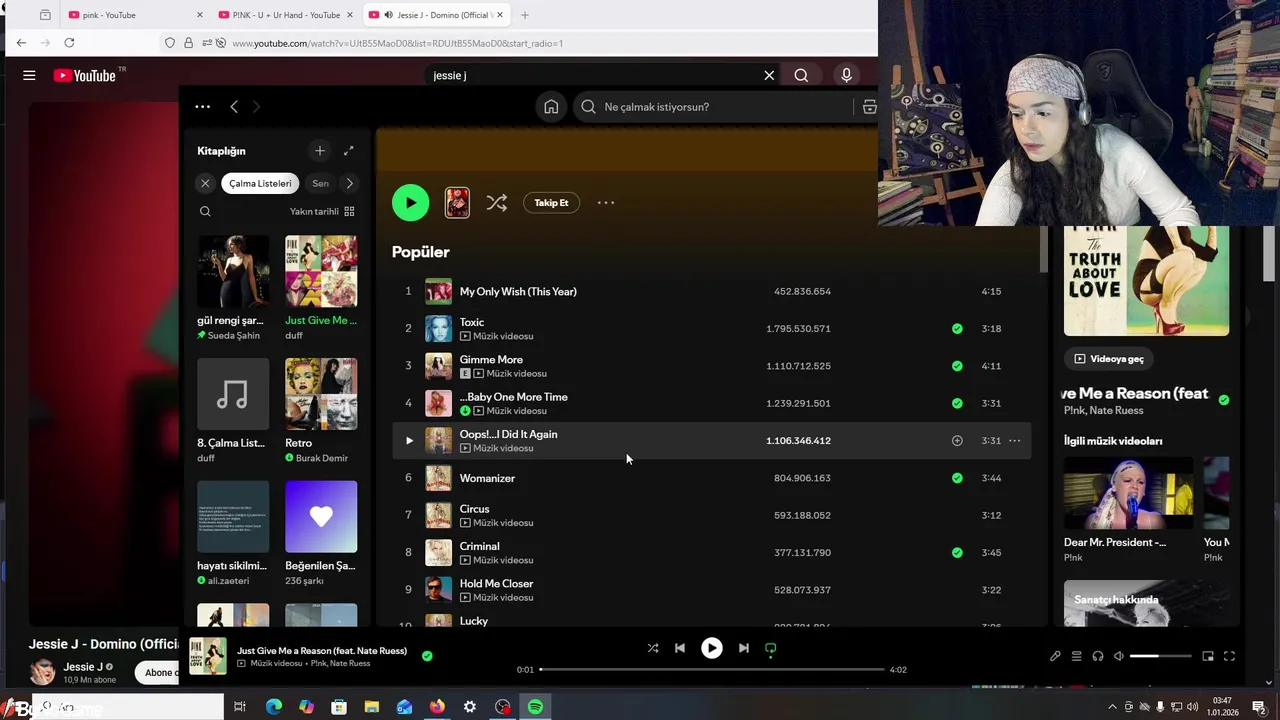Screen dimensions: 1280x720
Task: Clear YouTube search box text
Action: [x=769, y=75]
